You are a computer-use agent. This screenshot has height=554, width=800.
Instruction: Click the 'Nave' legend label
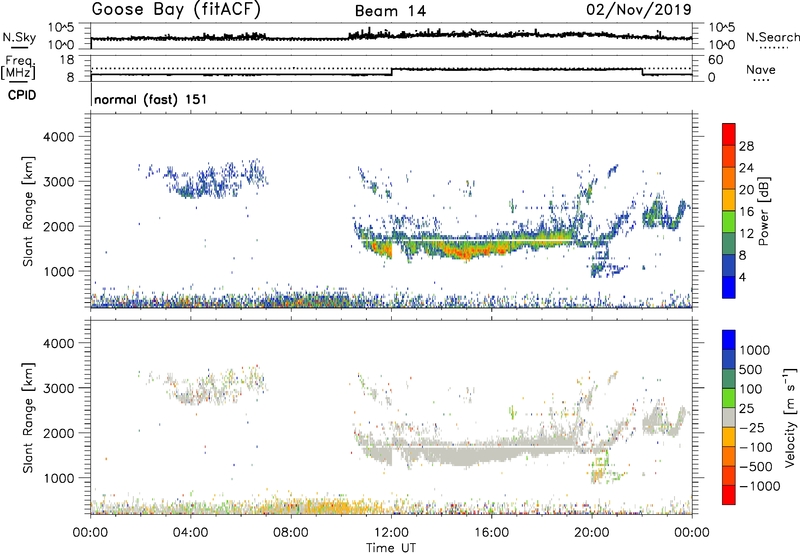click(x=761, y=69)
